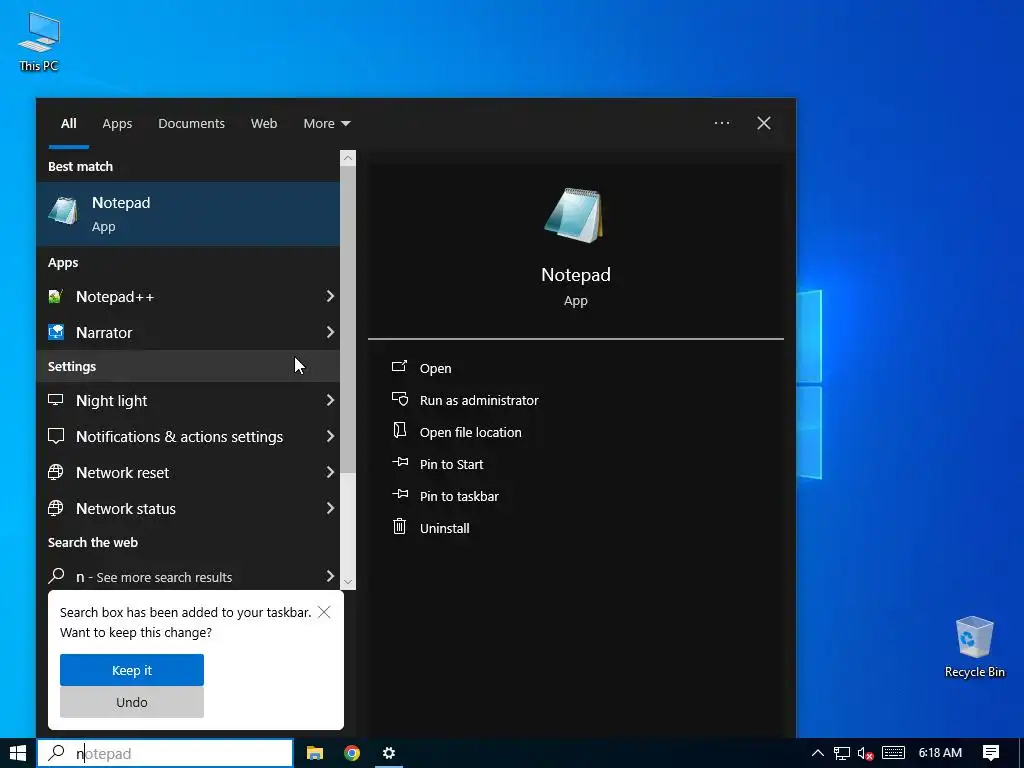Image resolution: width=1024 pixels, height=768 pixels.
Task: Select Night light setting result
Action: tap(188, 400)
